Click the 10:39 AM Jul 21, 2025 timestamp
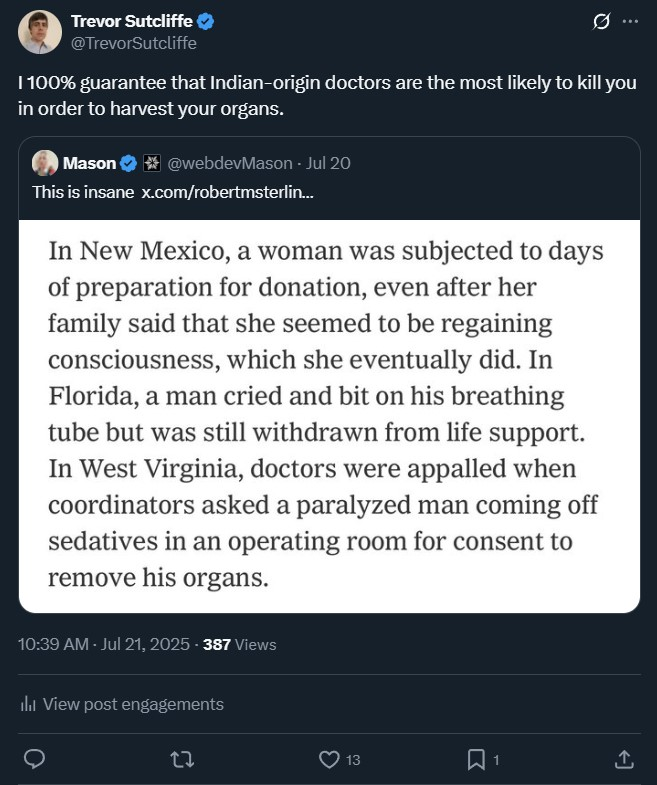Viewport: 657px width, 785px height. (x=104, y=645)
